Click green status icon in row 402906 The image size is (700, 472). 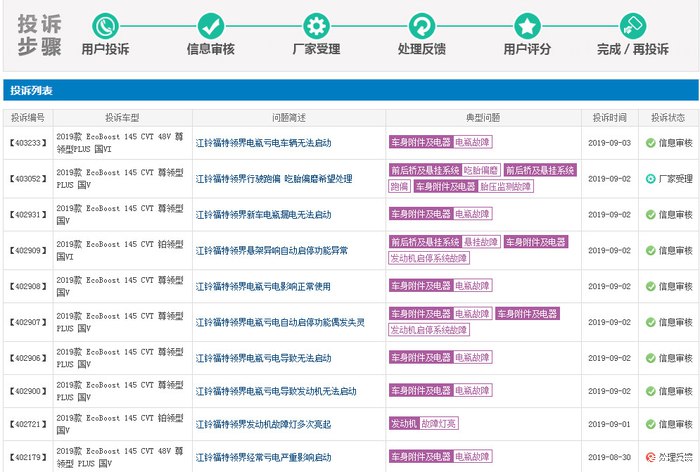[x=650, y=358]
